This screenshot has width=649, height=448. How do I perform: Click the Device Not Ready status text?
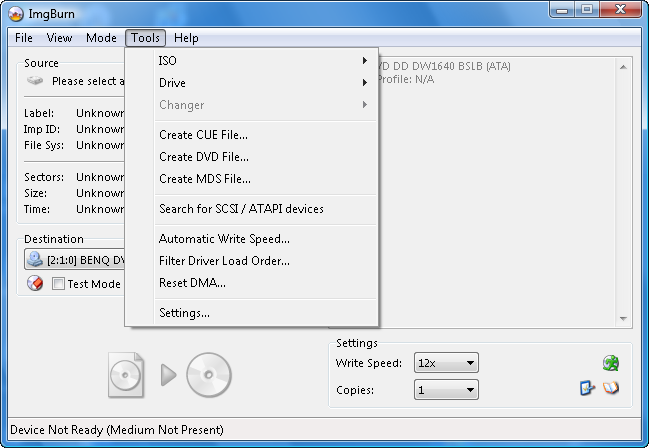pyautogui.click(x=117, y=430)
